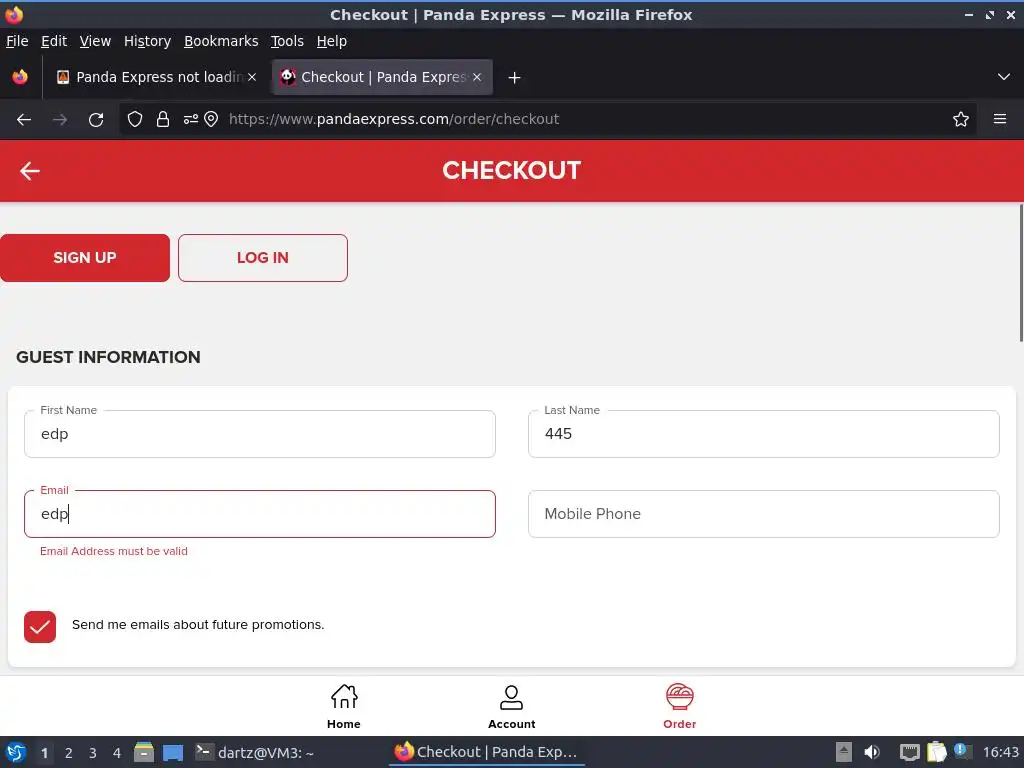Click the browser address bar URL

pyautogui.click(x=394, y=119)
